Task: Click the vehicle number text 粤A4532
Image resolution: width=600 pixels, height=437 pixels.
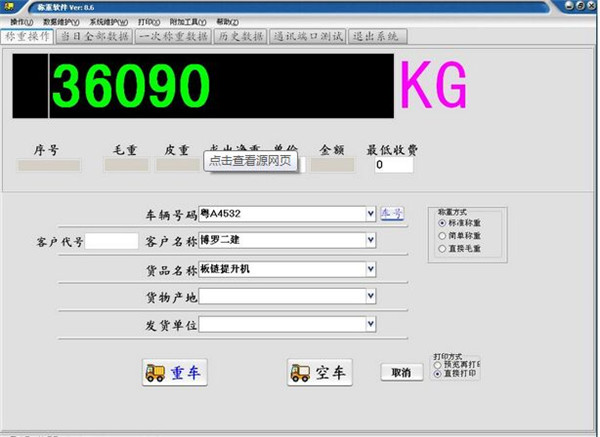Action: tap(221, 214)
